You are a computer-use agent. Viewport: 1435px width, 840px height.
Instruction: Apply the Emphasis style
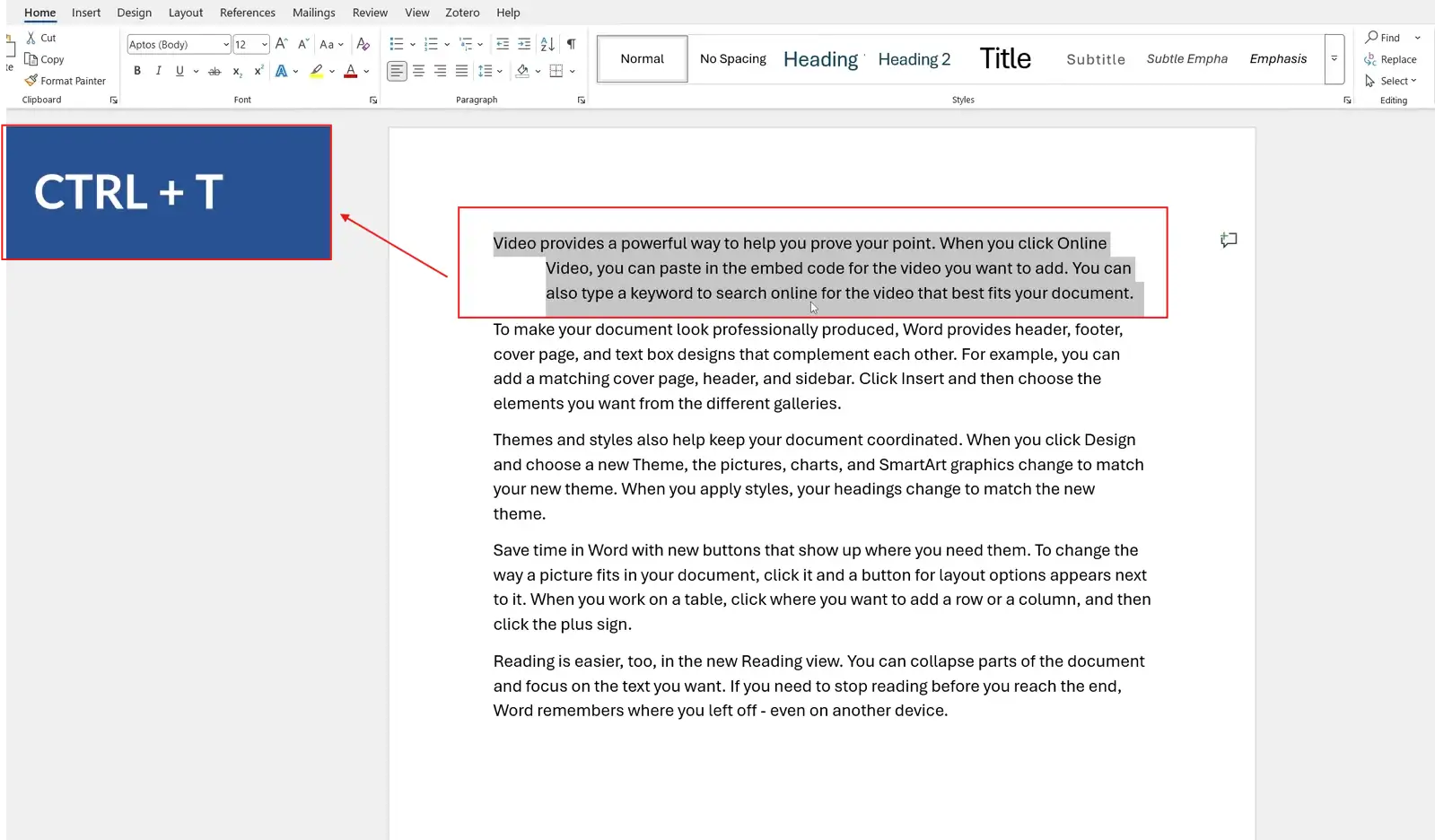coord(1278,59)
